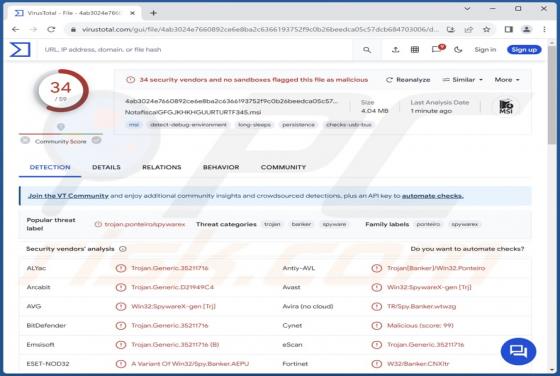Open the Chrome three-dot menu
The height and width of the screenshot is (376, 560).
[544, 29]
